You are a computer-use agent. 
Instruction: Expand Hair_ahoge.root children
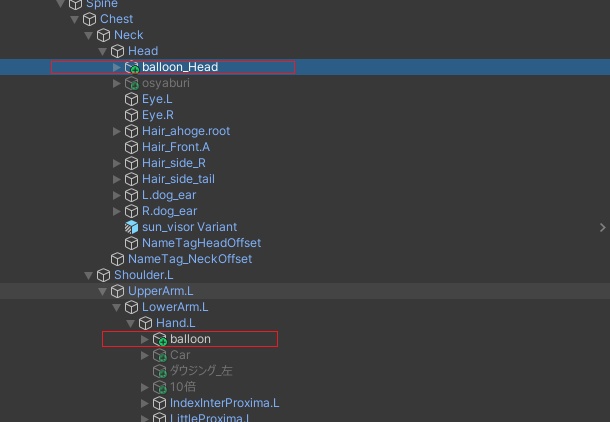117,131
